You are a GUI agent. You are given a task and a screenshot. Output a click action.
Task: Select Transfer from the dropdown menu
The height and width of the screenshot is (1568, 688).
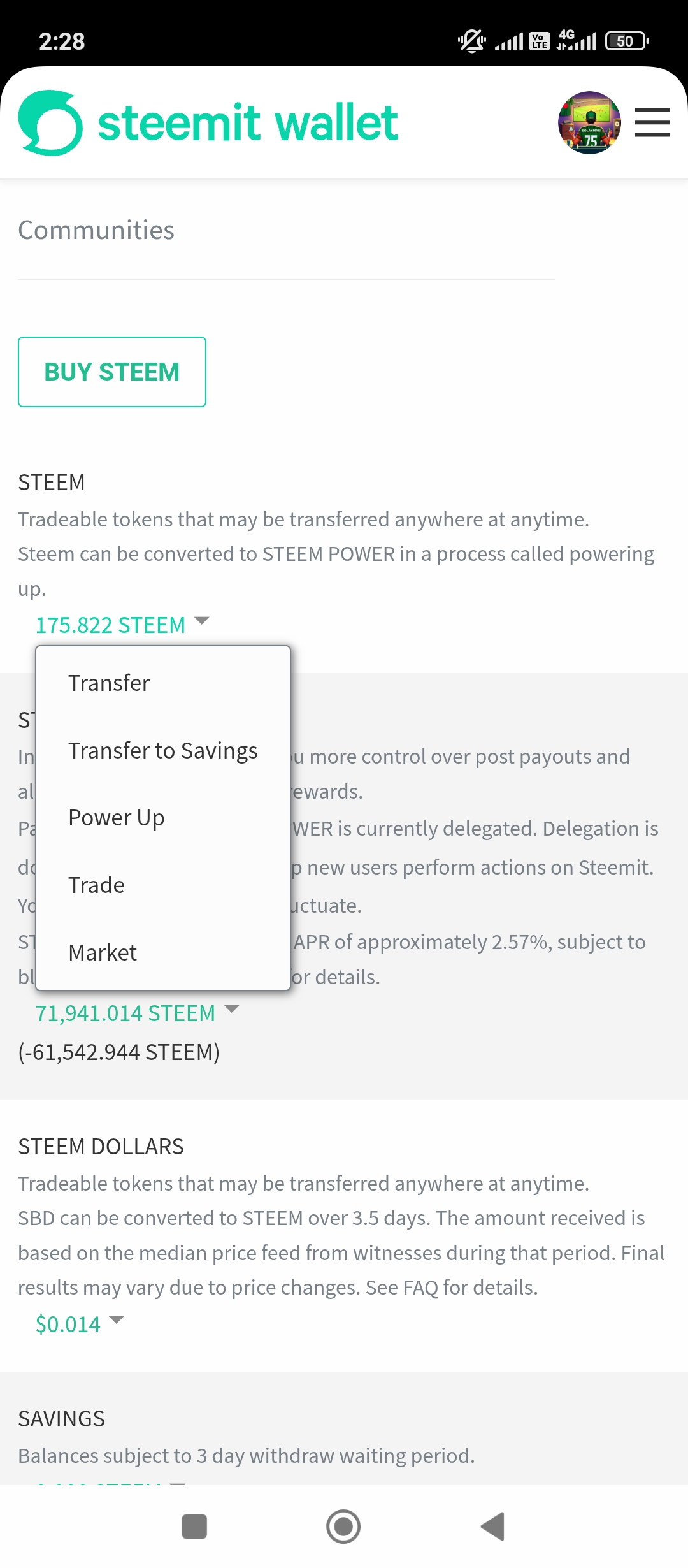point(109,683)
